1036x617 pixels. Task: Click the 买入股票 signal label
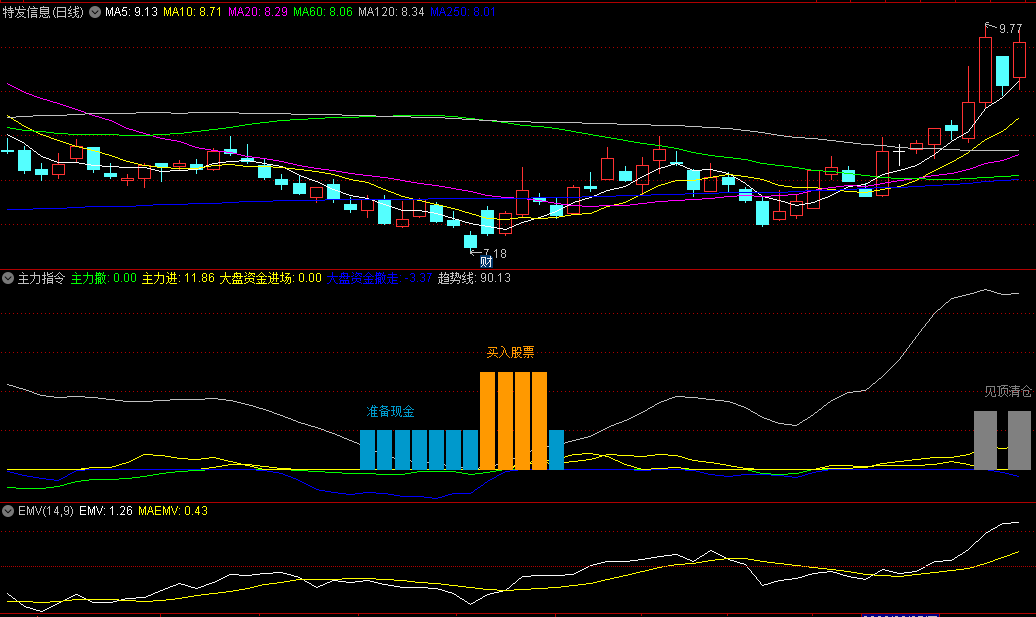(510, 353)
